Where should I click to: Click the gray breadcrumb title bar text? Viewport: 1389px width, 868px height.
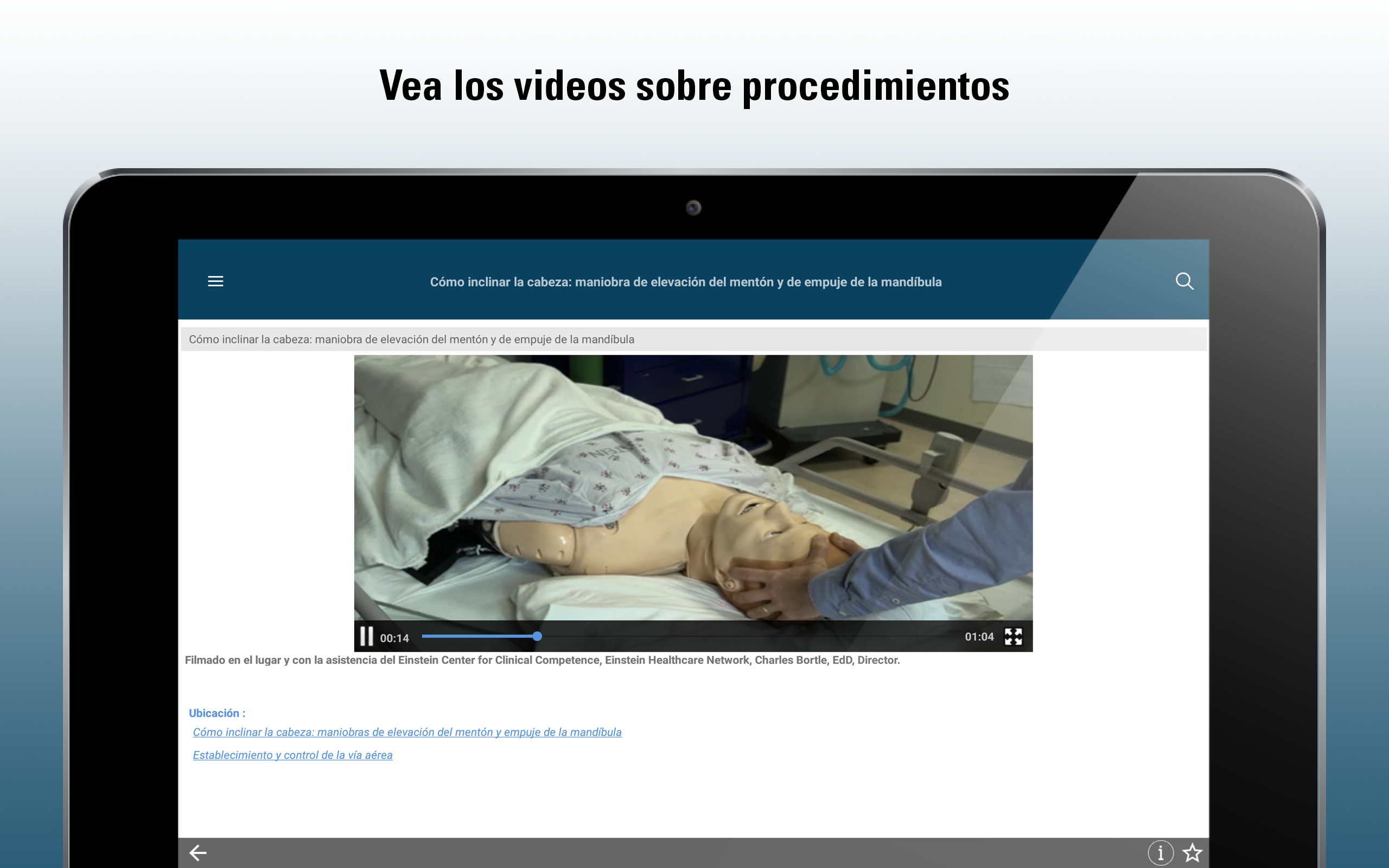(x=411, y=339)
